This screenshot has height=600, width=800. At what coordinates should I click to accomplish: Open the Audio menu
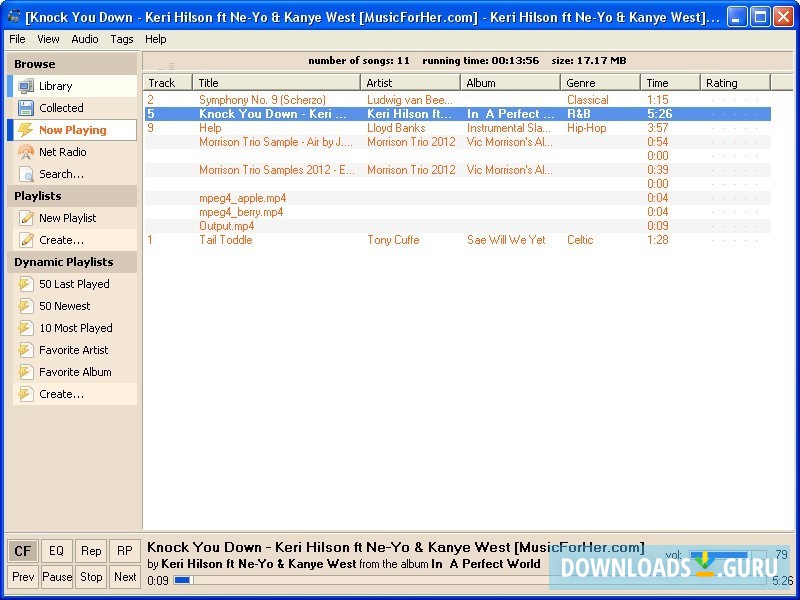click(x=85, y=39)
